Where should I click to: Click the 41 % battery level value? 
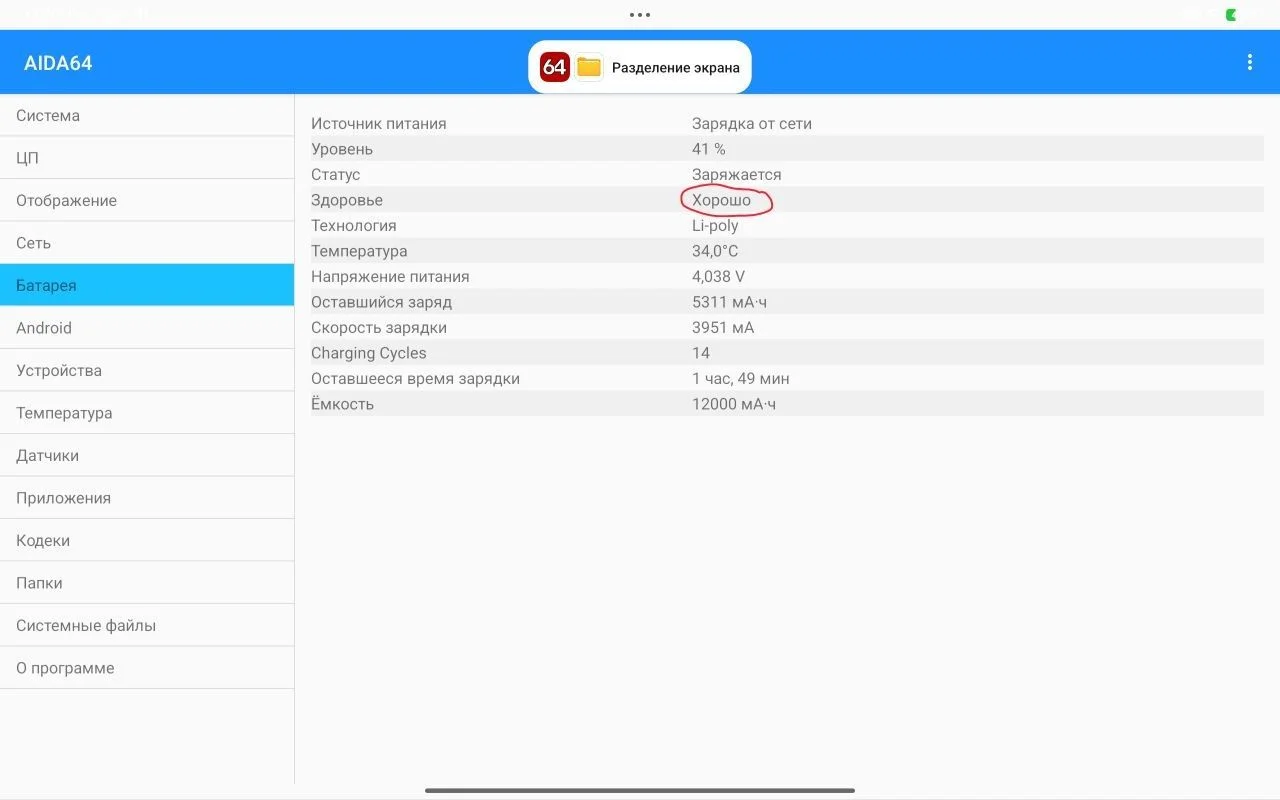point(709,149)
